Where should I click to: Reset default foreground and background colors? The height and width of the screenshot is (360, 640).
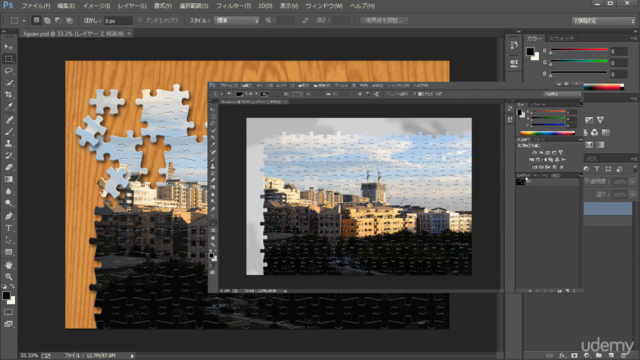click(4, 286)
